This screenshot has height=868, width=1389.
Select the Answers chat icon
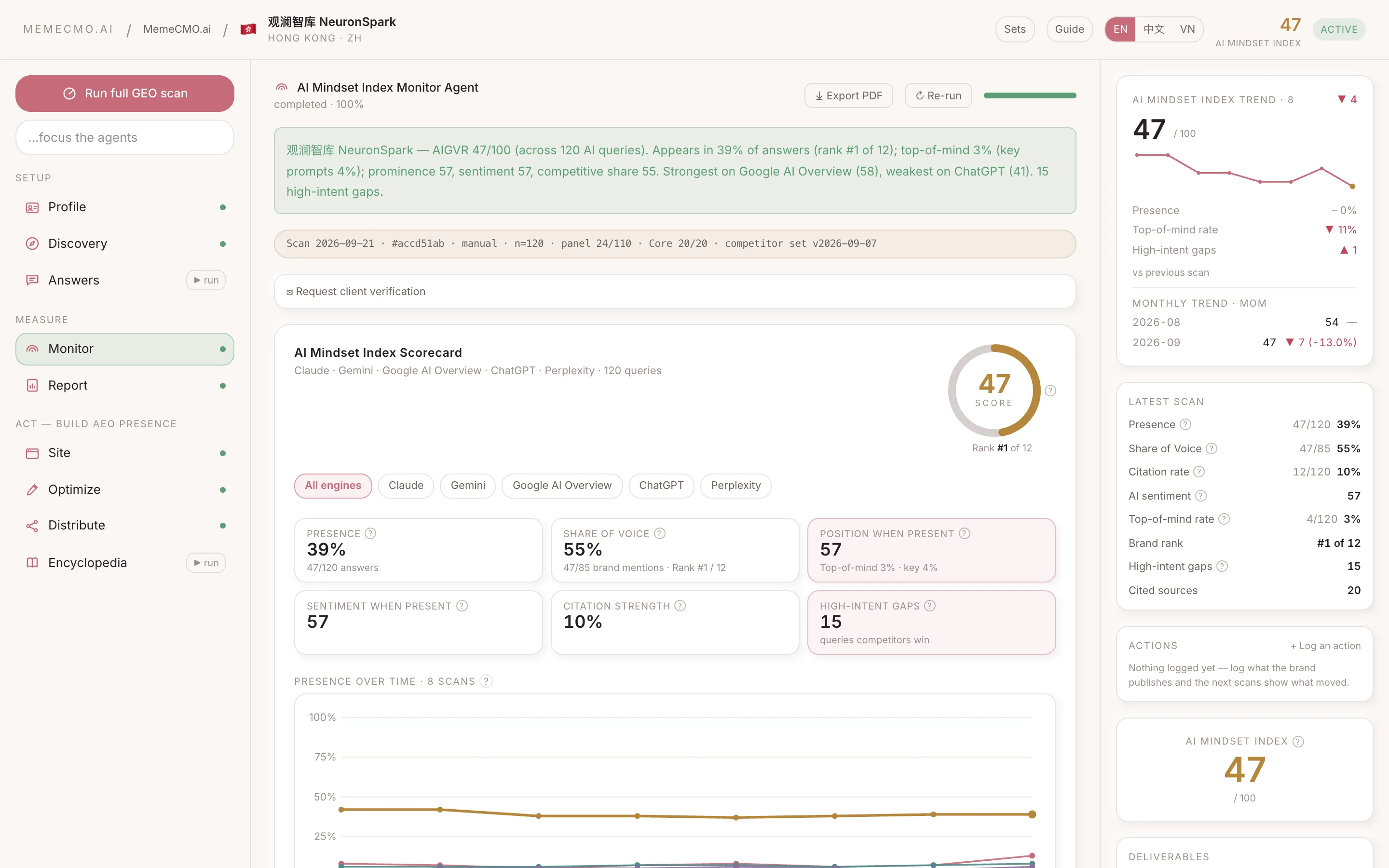tap(32, 280)
